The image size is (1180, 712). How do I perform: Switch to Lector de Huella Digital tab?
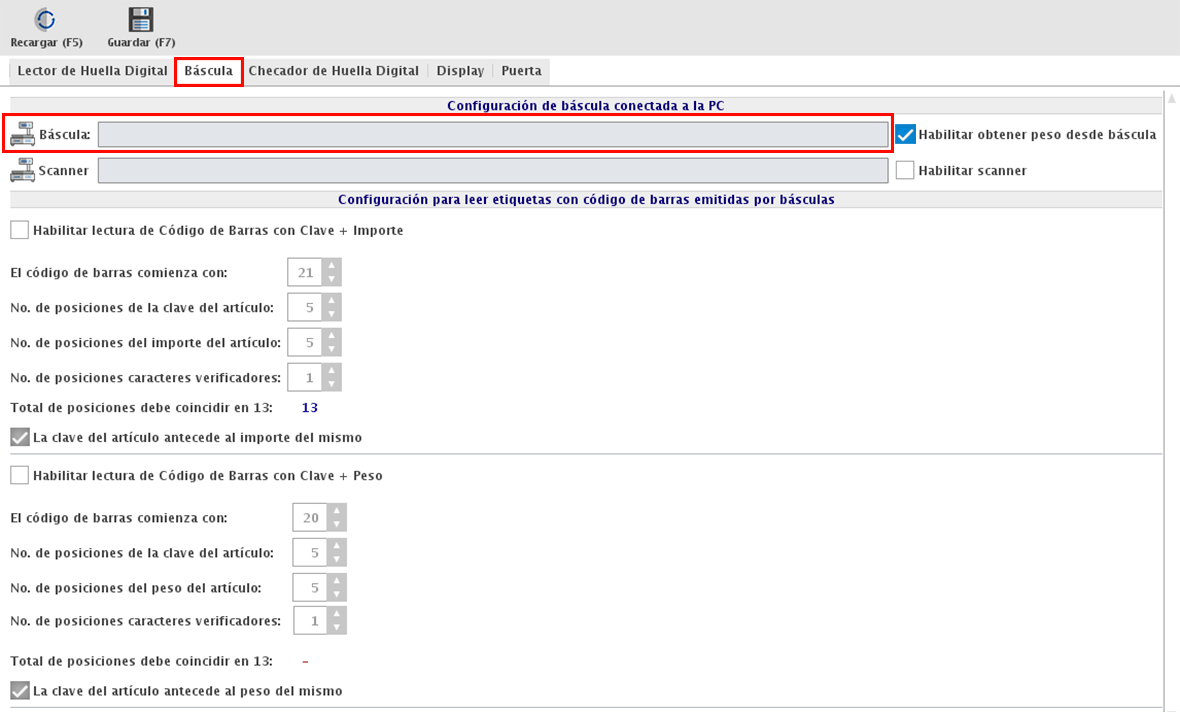click(x=92, y=71)
